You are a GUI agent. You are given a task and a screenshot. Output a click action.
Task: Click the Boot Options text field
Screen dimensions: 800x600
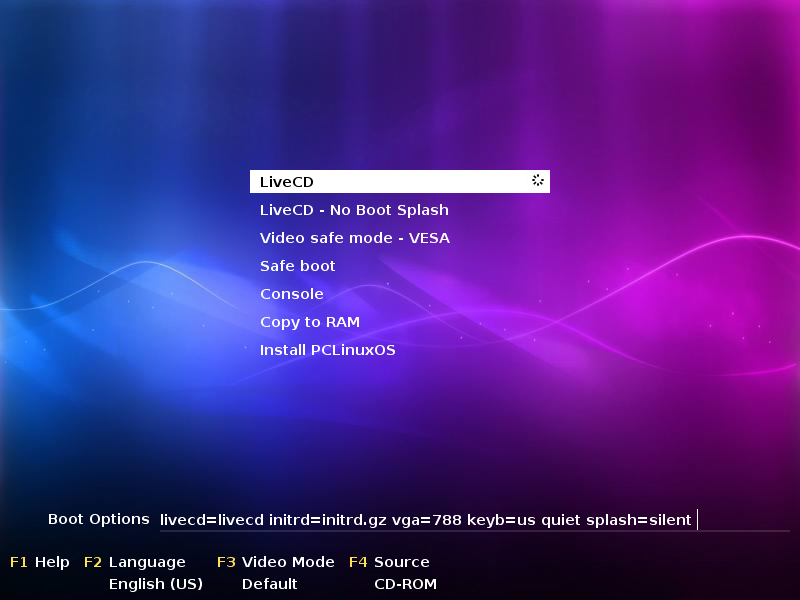point(474,520)
